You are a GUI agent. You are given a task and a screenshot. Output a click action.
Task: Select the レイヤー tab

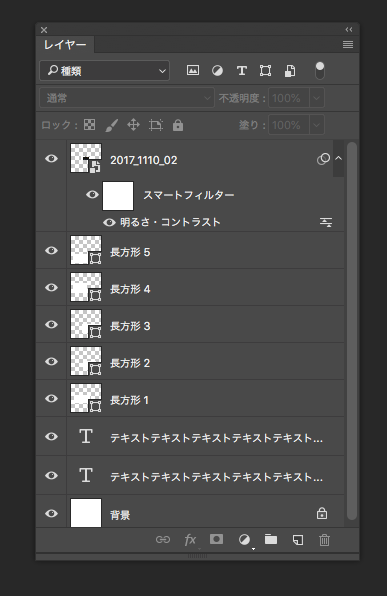65,45
